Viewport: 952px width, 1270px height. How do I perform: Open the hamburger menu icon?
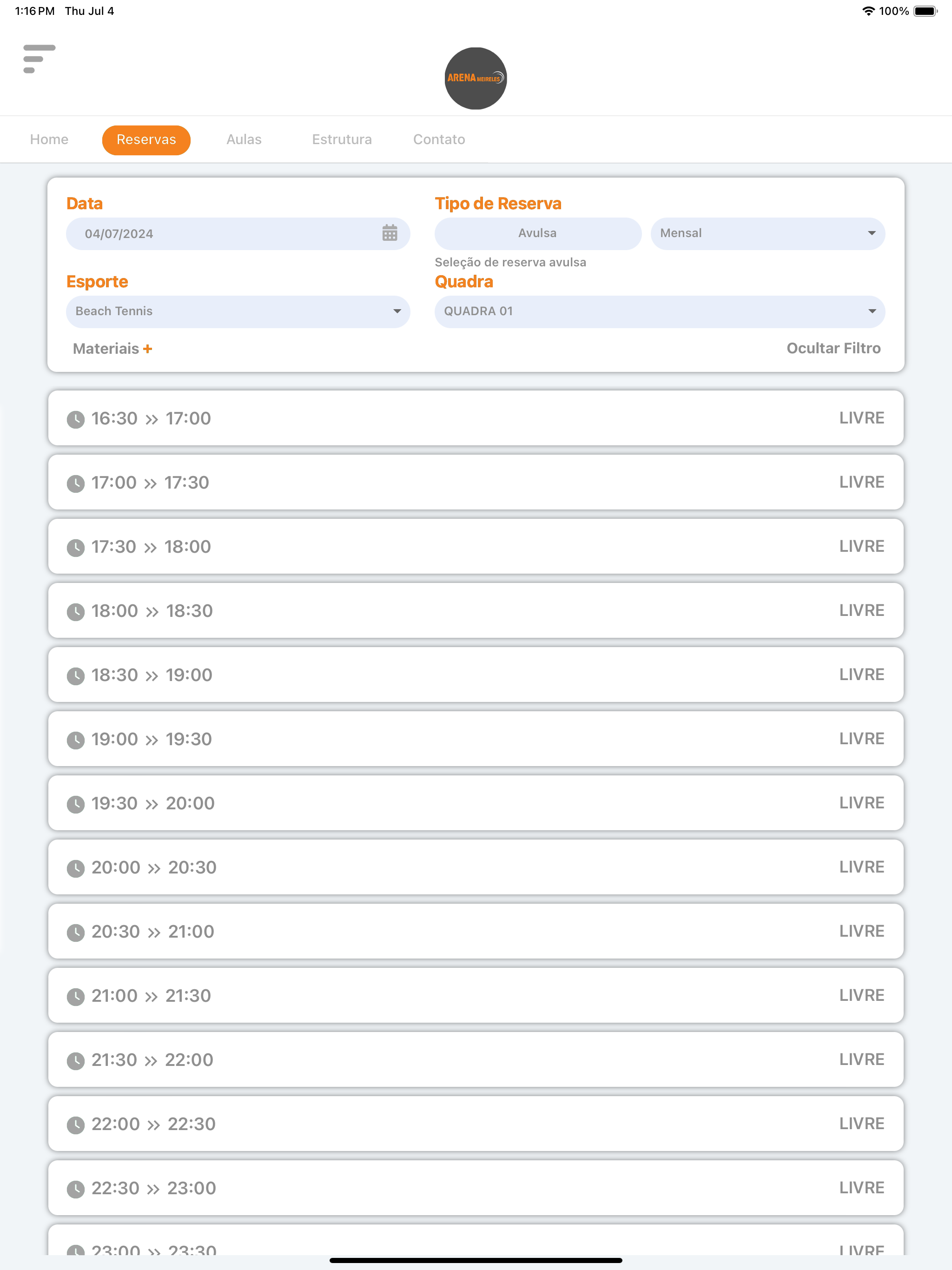click(x=39, y=59)
